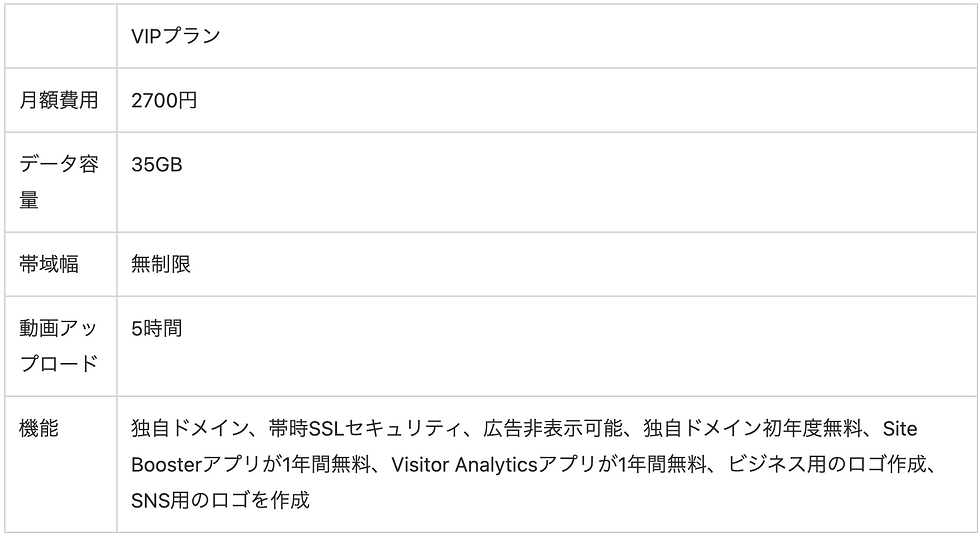This screenshot has width=980, height=539.
Task: Click 広告非表示可能 text
Action: coord(552,428)
